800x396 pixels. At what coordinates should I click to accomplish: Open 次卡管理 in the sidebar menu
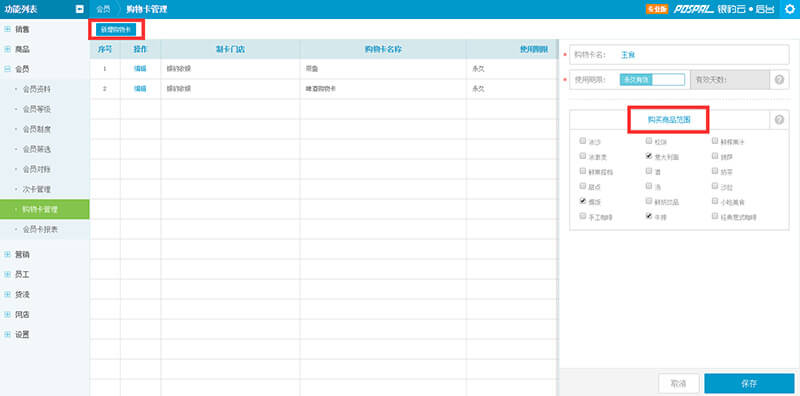tap(37, 189)
